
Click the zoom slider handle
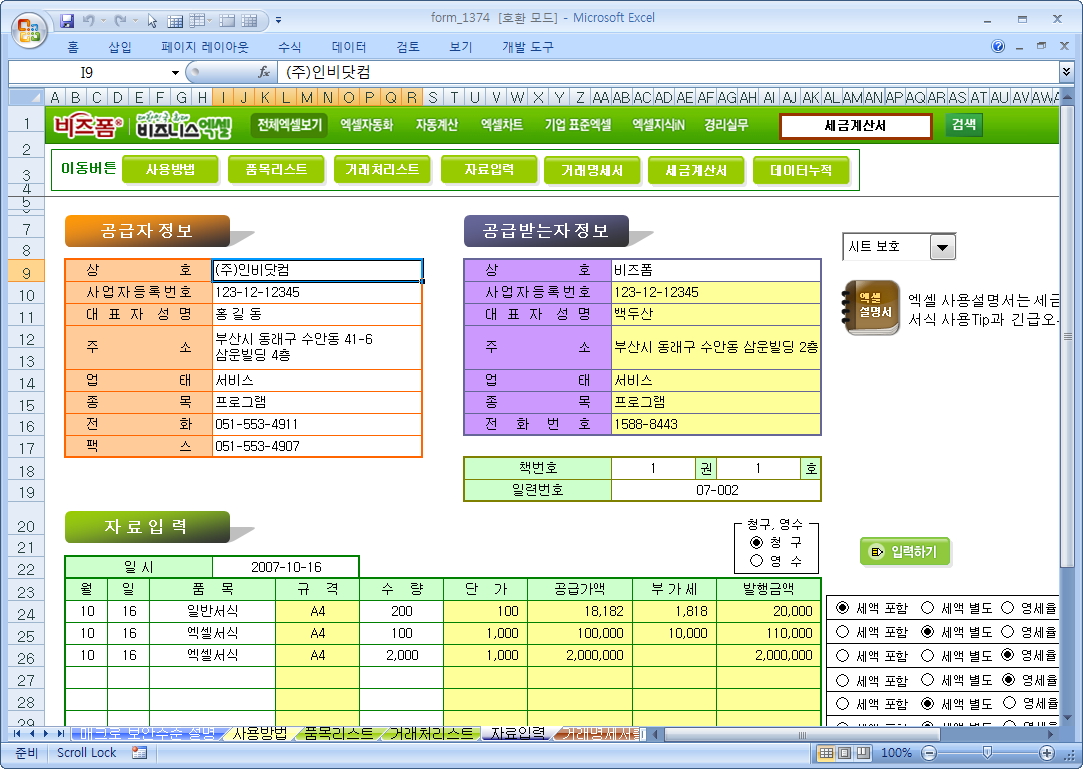[x=987, y=753]
